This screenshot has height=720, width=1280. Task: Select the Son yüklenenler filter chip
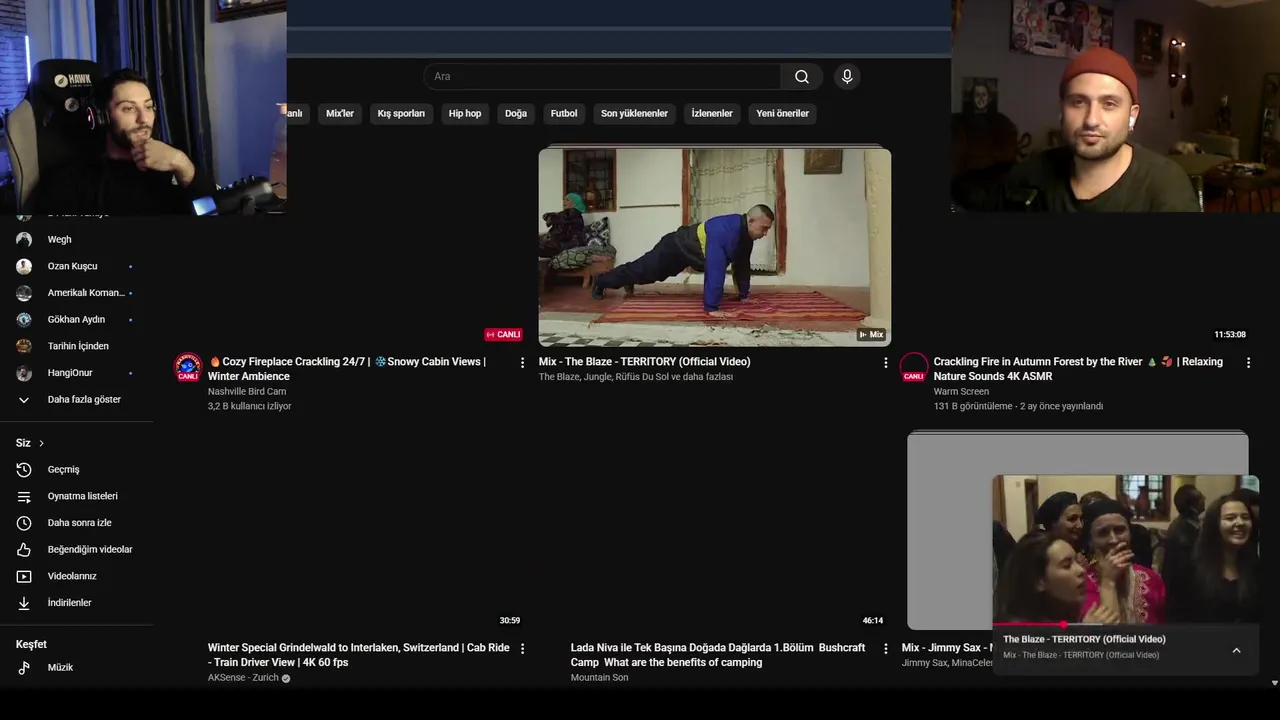click(x=634, y=114)
